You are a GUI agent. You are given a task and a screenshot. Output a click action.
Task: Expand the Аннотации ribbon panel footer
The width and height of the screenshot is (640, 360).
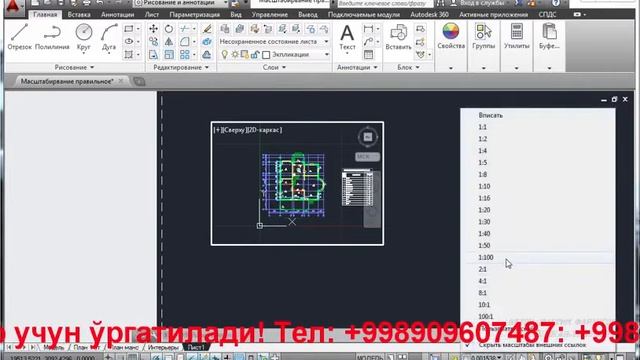click(x=357, y=67)
